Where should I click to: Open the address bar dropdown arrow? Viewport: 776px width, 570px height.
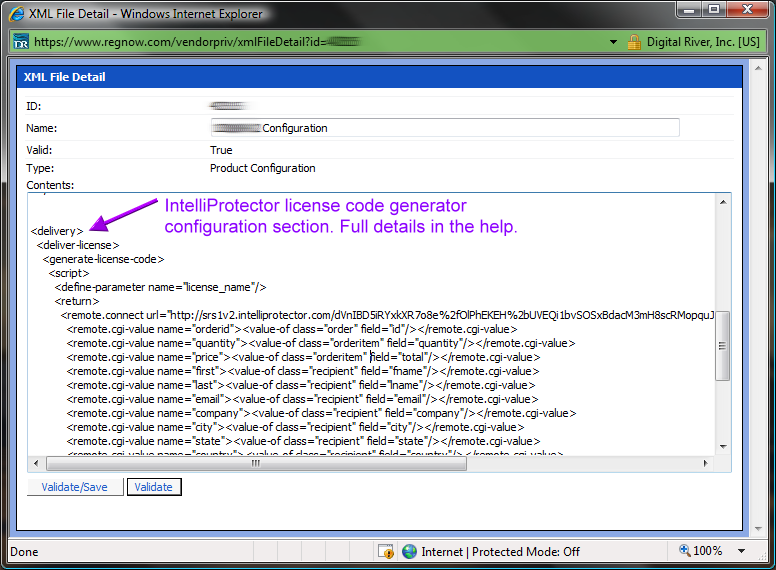coord(613,42)
